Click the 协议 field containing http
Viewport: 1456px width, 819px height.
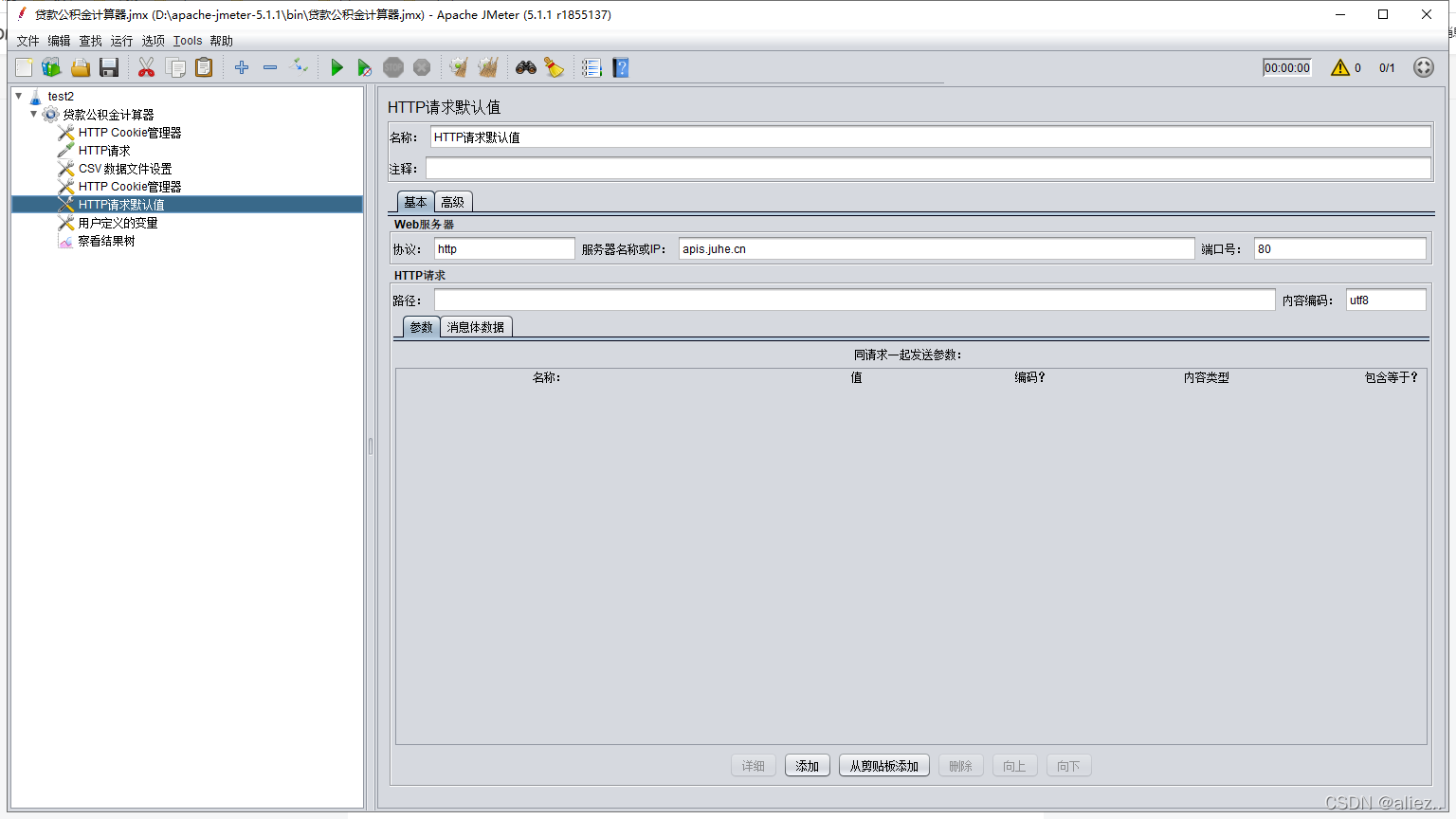504,248
